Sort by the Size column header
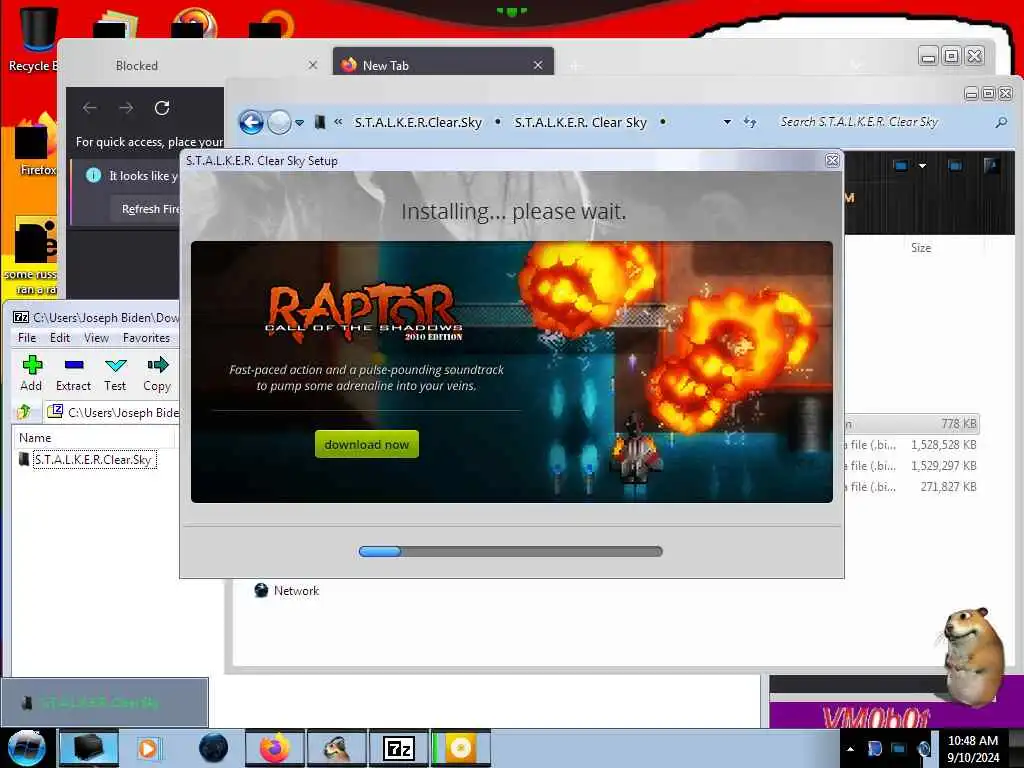Screen dimensions: 1024x768 (921, 248)
